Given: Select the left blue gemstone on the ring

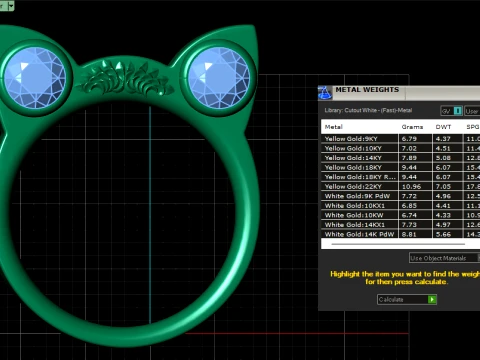Looking at the screenshot, I should click(35, 78).
